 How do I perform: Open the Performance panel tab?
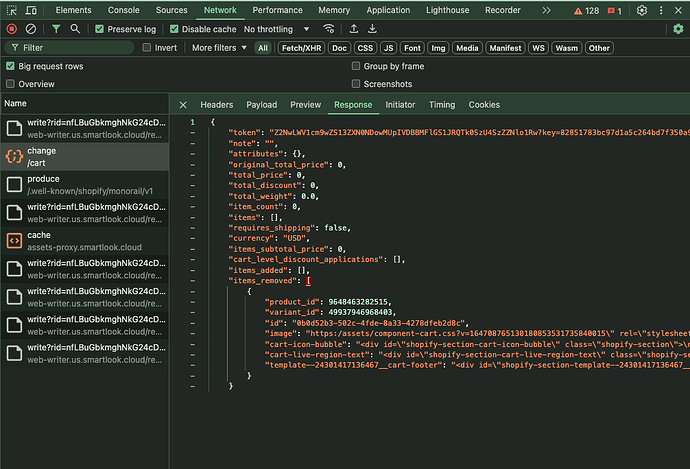(x=280, y=10)
